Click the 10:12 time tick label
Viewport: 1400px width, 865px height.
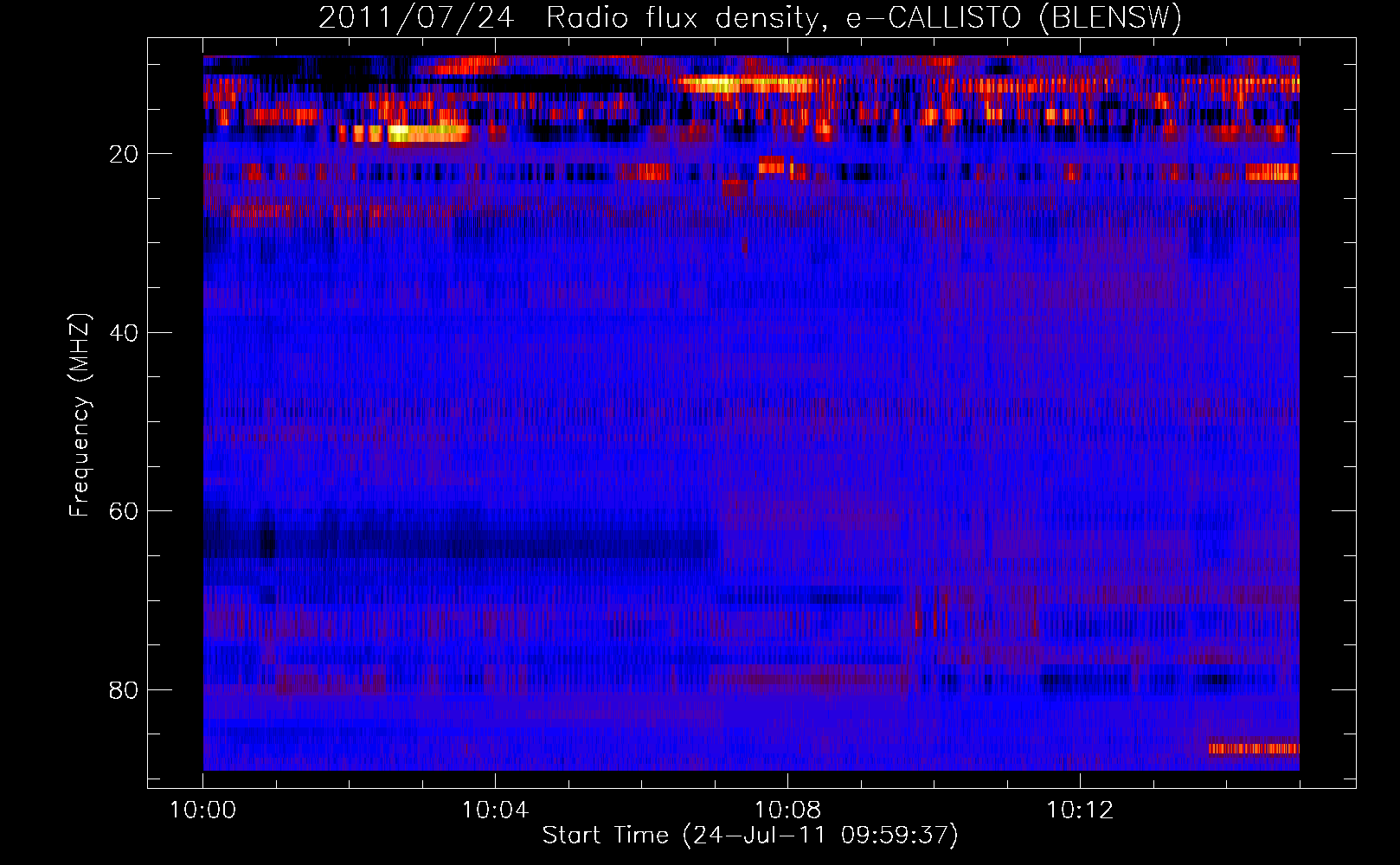[x=1080, y=811]
